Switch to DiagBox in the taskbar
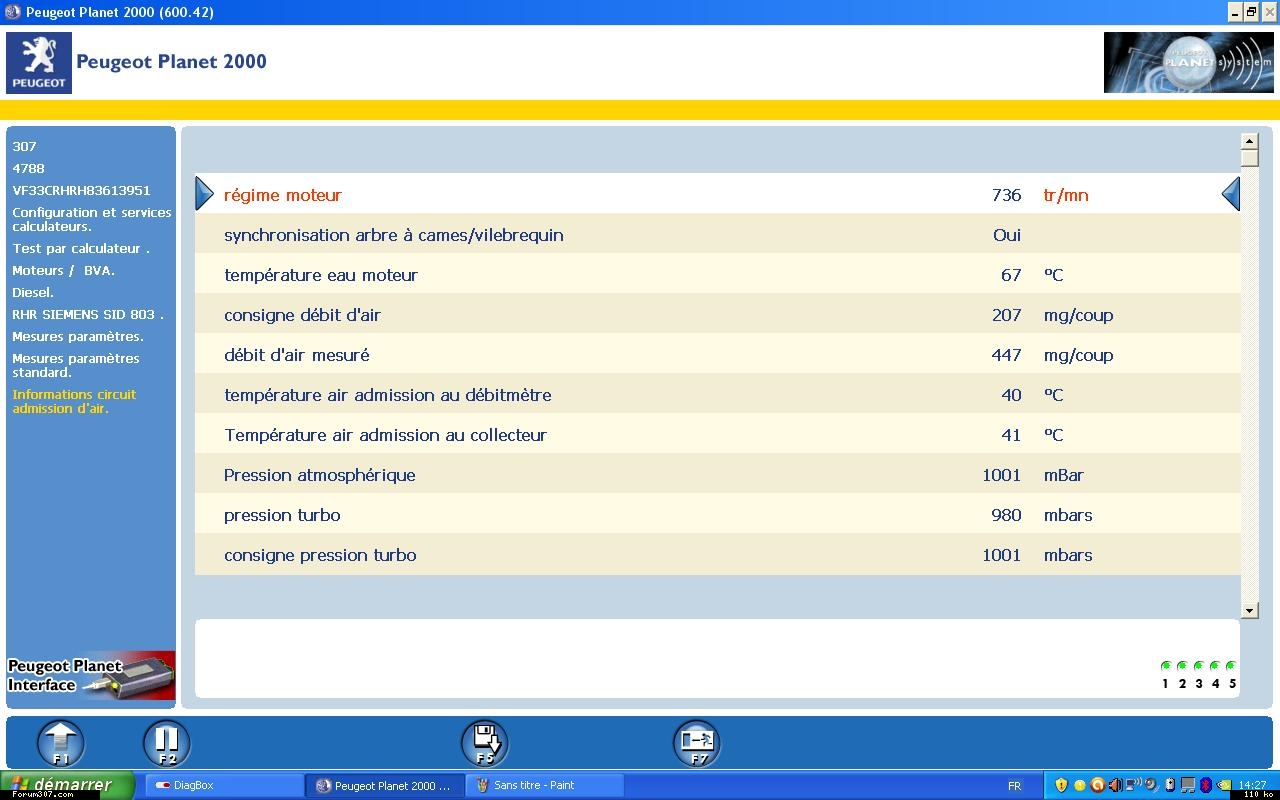 (224, 785)
